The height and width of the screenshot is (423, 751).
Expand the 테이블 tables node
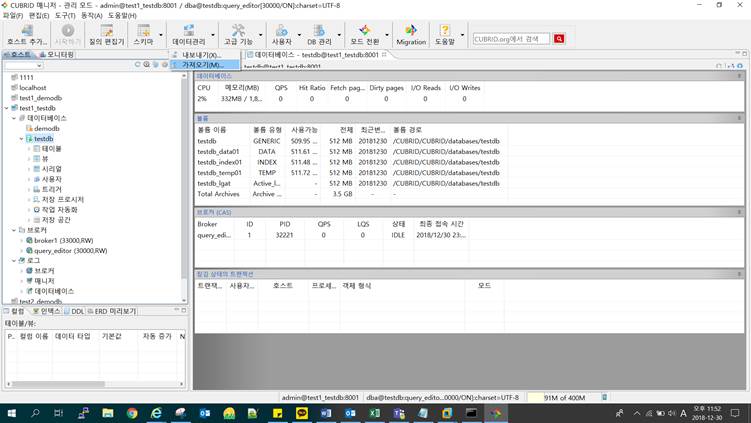(29, 149)
